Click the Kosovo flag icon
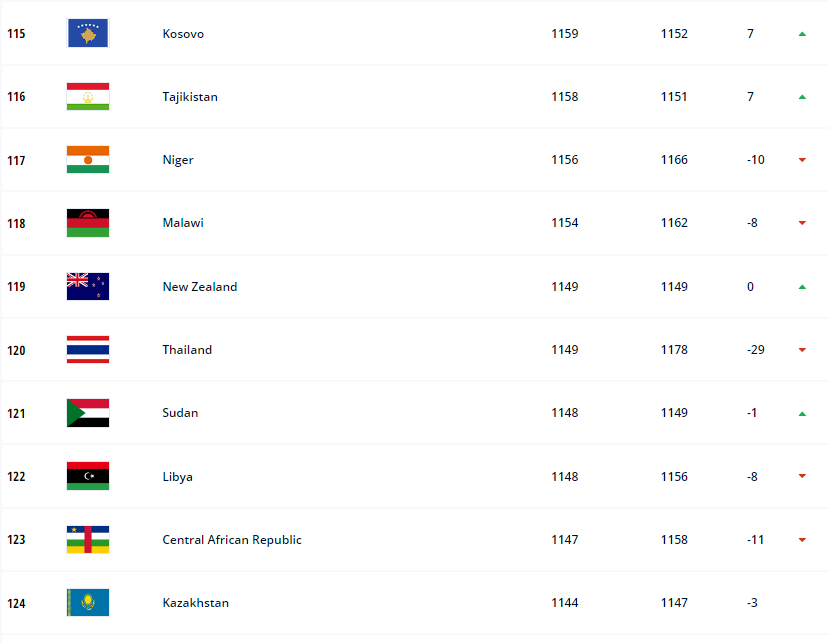Viewport: 829px width, 643px height. [x=88, y=33]
